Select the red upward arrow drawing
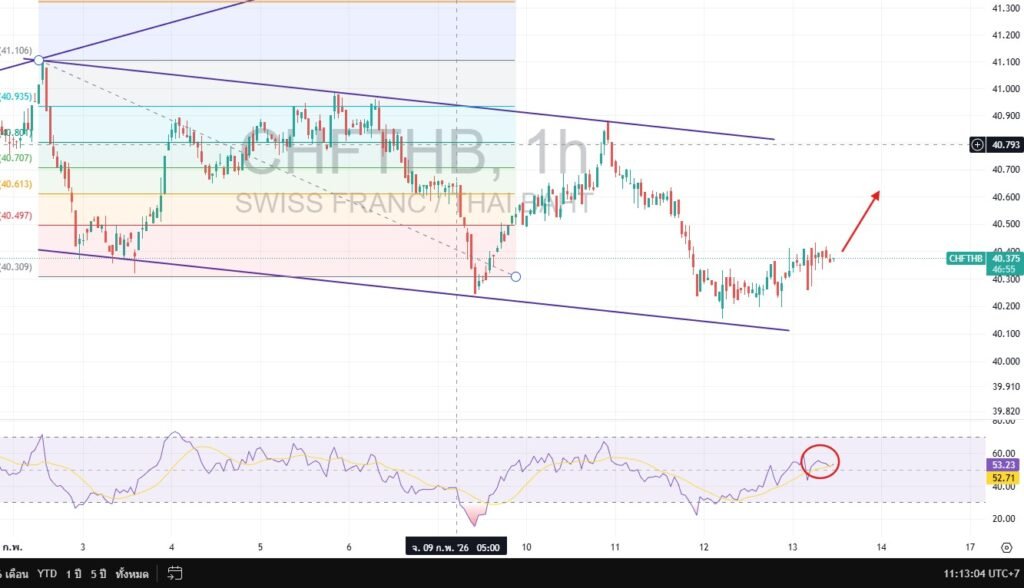This screenshot has height=588, width=1024. (x=860, y=220)
